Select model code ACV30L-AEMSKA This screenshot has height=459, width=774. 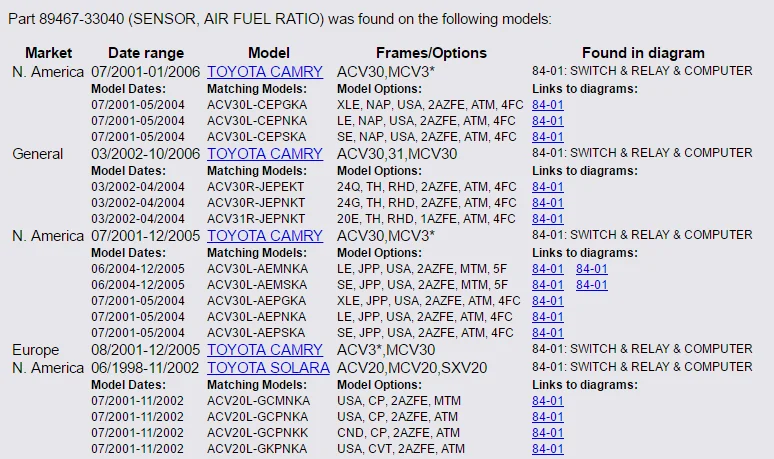click(x=257, y=285)
